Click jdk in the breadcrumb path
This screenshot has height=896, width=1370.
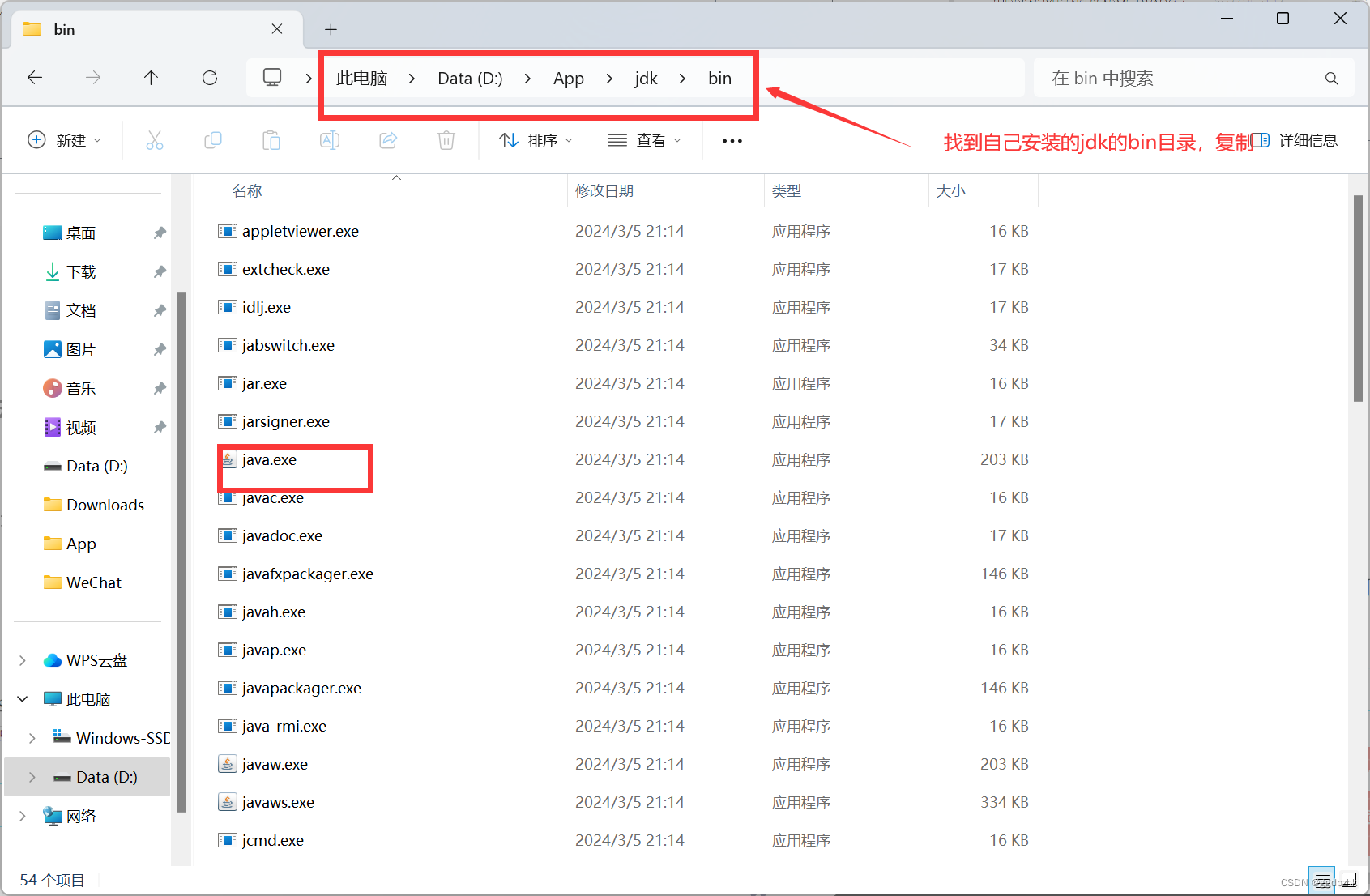click(x=646, y=79)
